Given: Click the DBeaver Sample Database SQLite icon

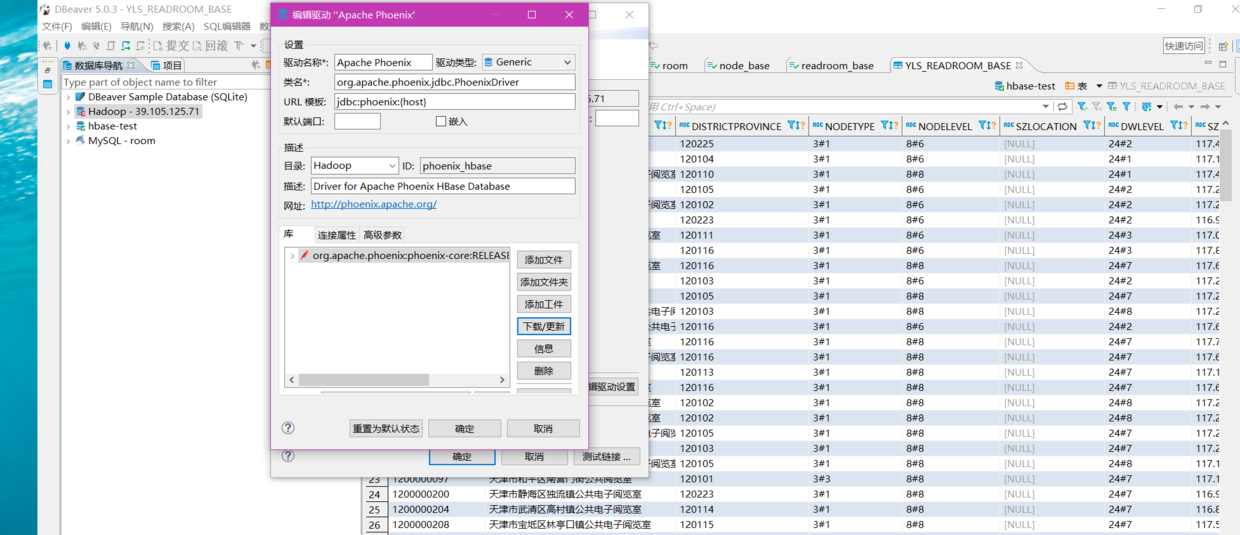Looking at the screenshot, I should [80, 97].
